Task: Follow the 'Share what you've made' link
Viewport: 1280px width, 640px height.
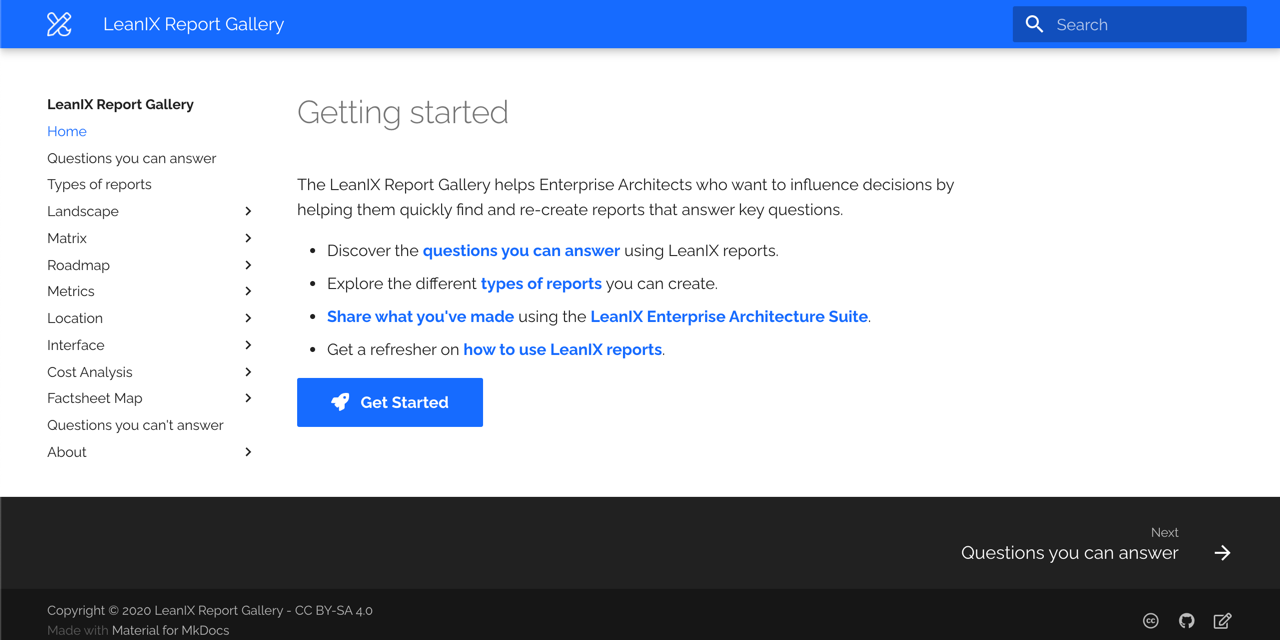Action: pyautogui.click(x=420, y=316)
